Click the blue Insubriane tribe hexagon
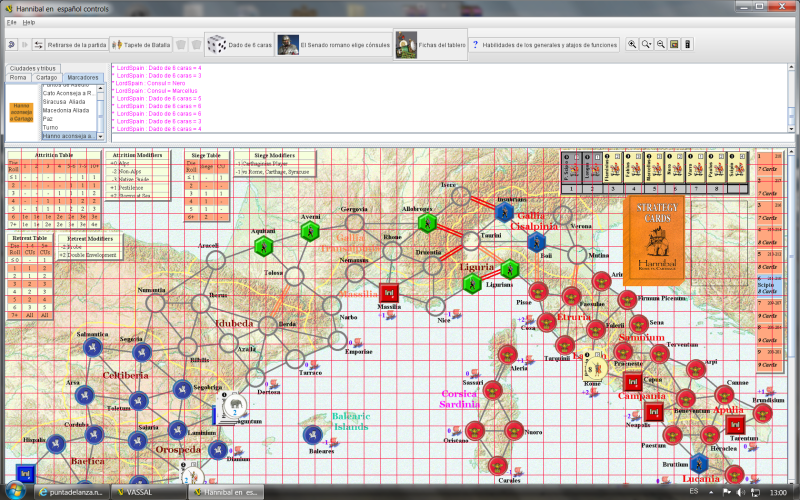 tap(505, 212)
